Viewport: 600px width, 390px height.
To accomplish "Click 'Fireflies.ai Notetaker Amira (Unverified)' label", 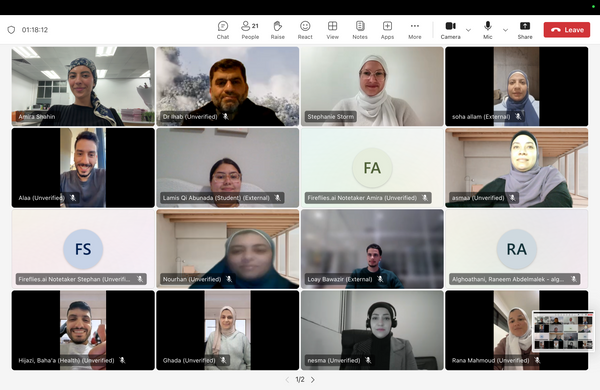I will [x=362, y=198].
